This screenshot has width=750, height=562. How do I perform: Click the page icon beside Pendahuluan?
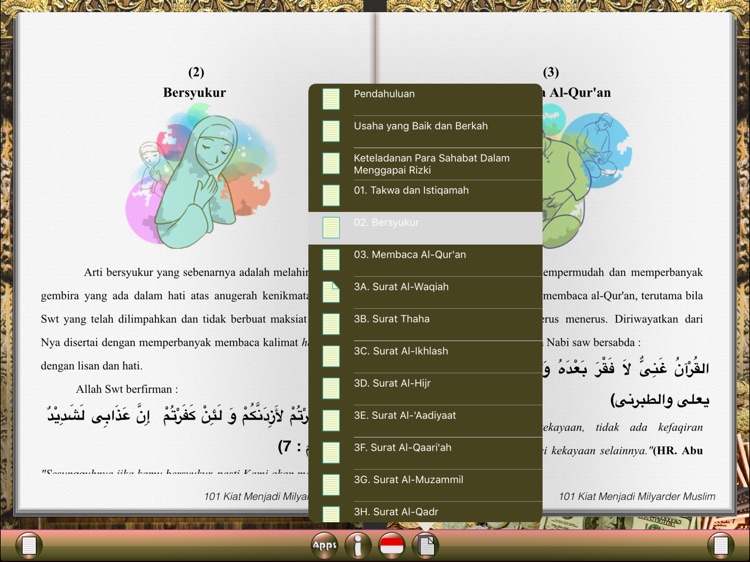(x=331, y=99)
